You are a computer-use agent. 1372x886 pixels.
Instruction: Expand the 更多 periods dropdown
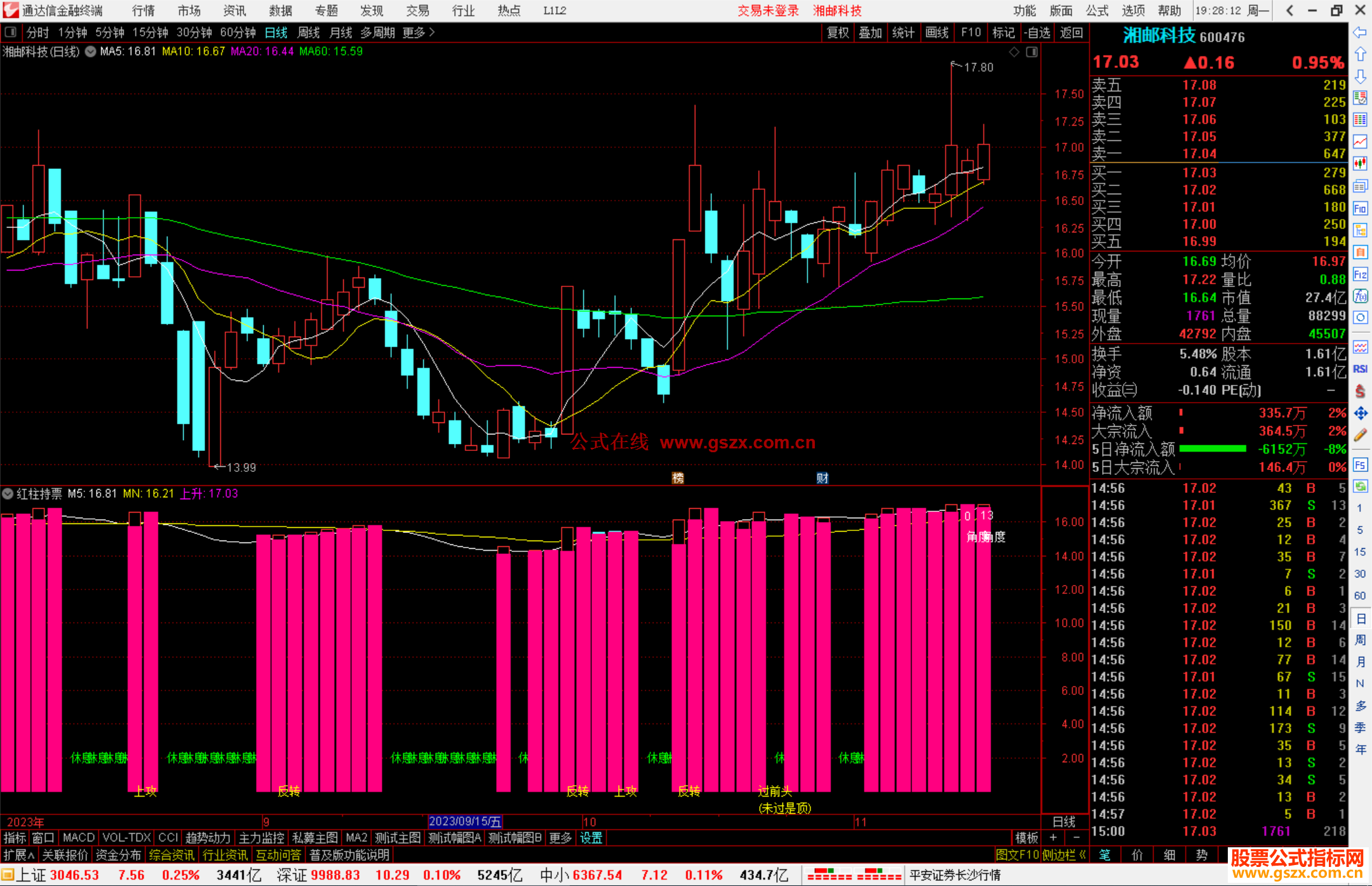(419, 32)
